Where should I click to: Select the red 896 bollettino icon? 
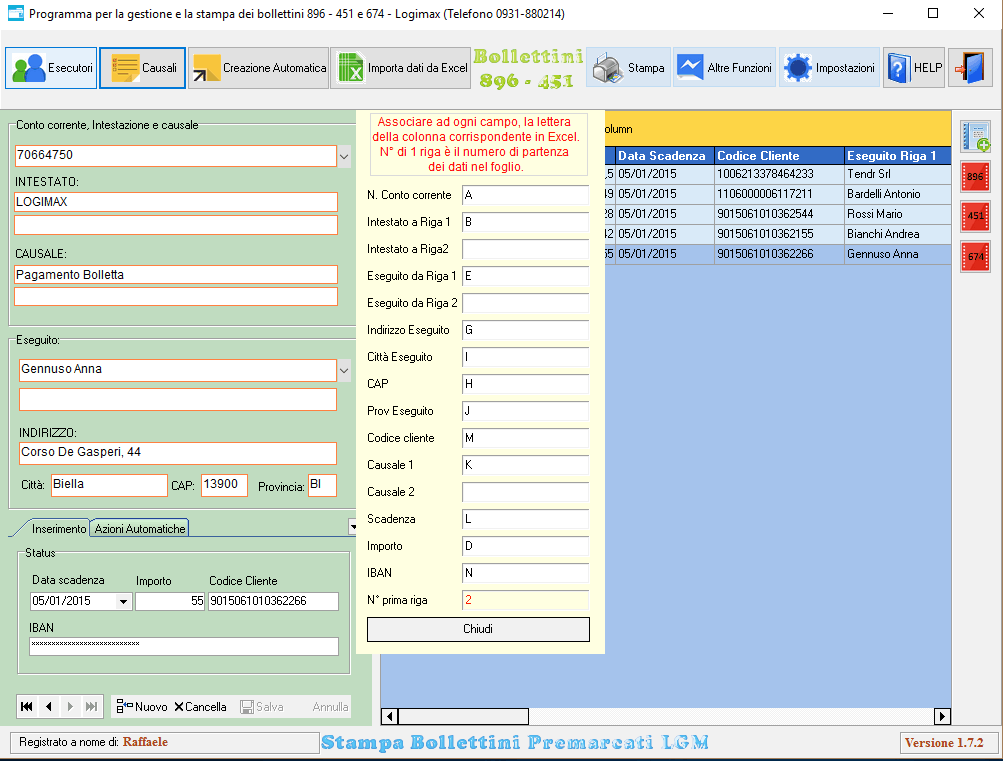pos(975,177)
